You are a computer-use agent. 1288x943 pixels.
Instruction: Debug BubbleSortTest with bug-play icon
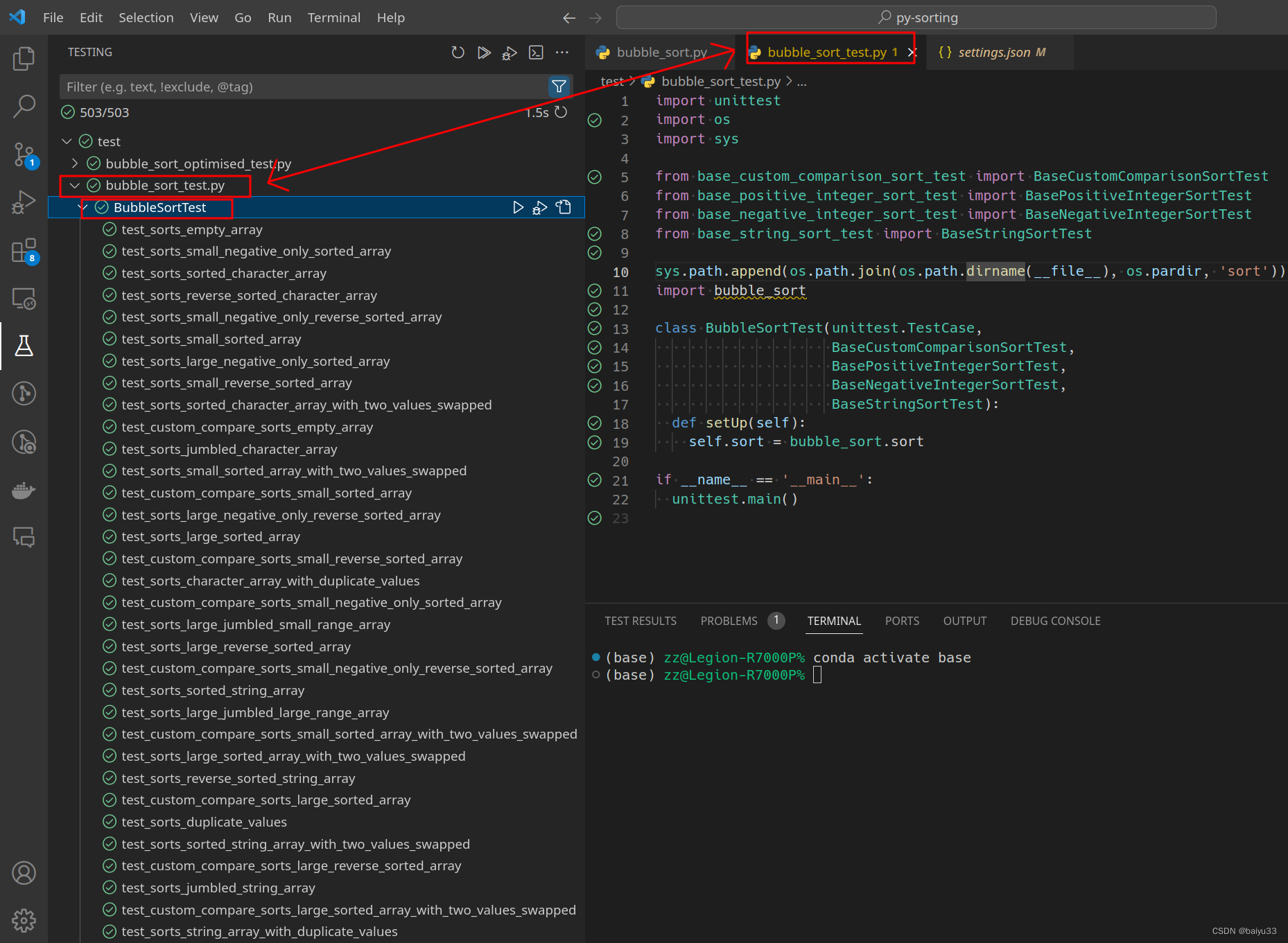tap(540, 207)
